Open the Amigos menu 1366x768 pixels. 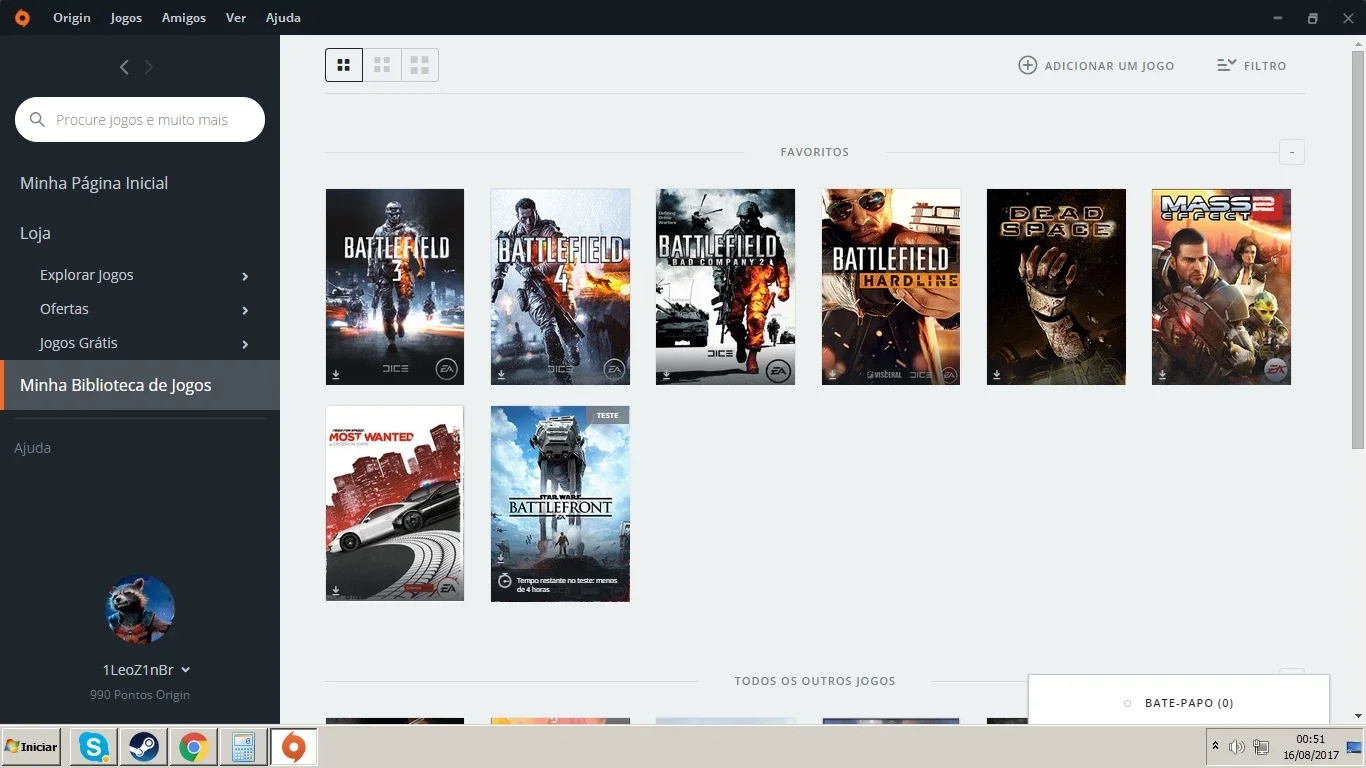[x=184, y=18]
